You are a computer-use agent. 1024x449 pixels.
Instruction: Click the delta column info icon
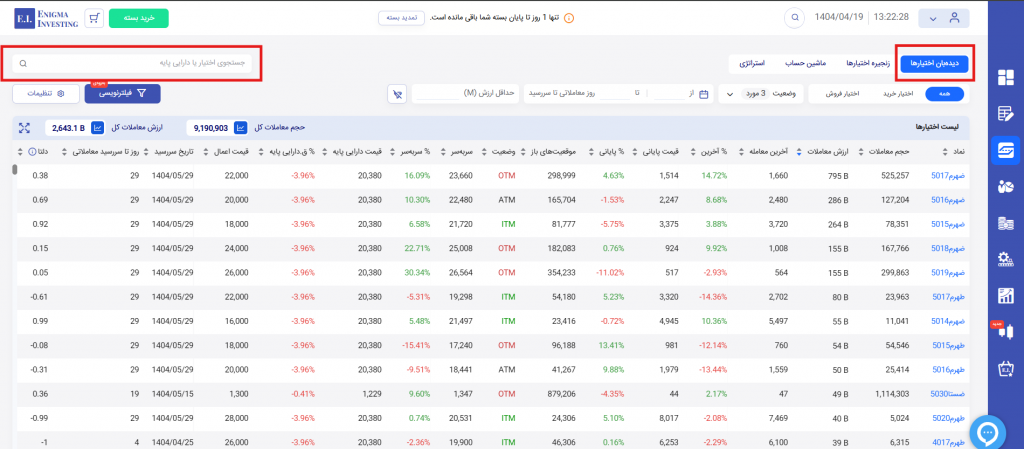coord(33,151)
